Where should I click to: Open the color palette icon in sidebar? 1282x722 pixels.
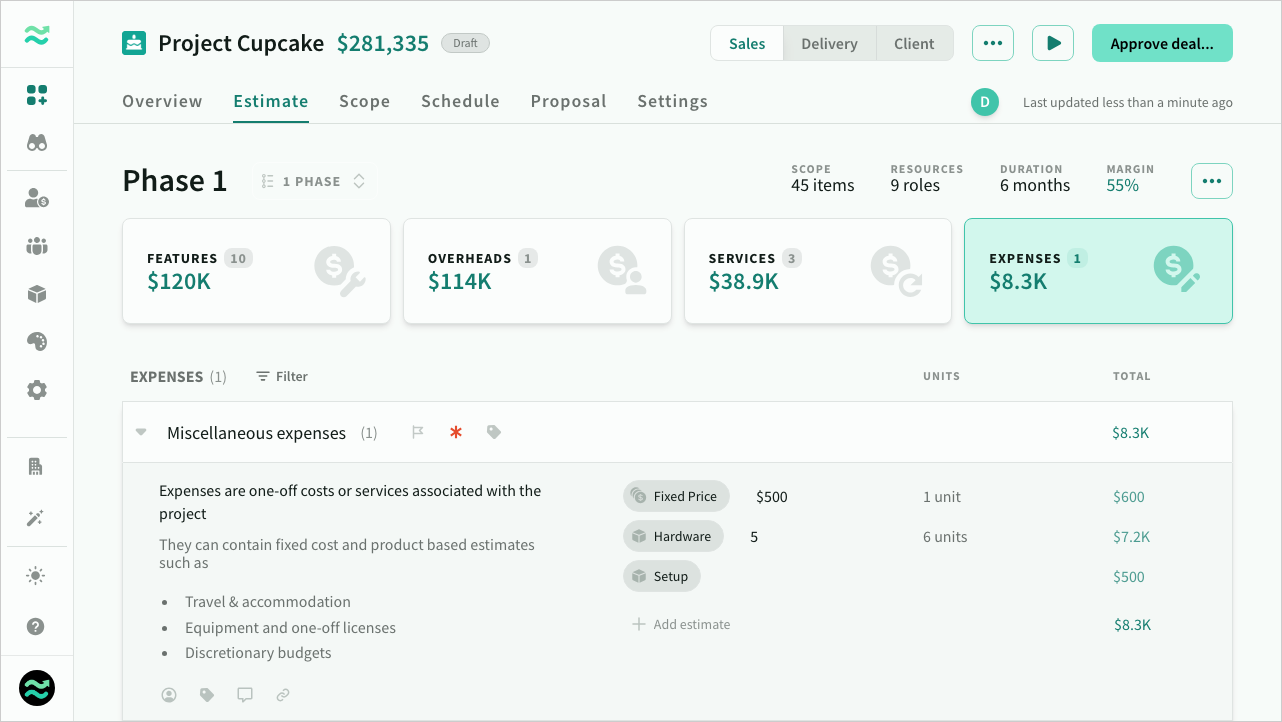tap(37, 342)
